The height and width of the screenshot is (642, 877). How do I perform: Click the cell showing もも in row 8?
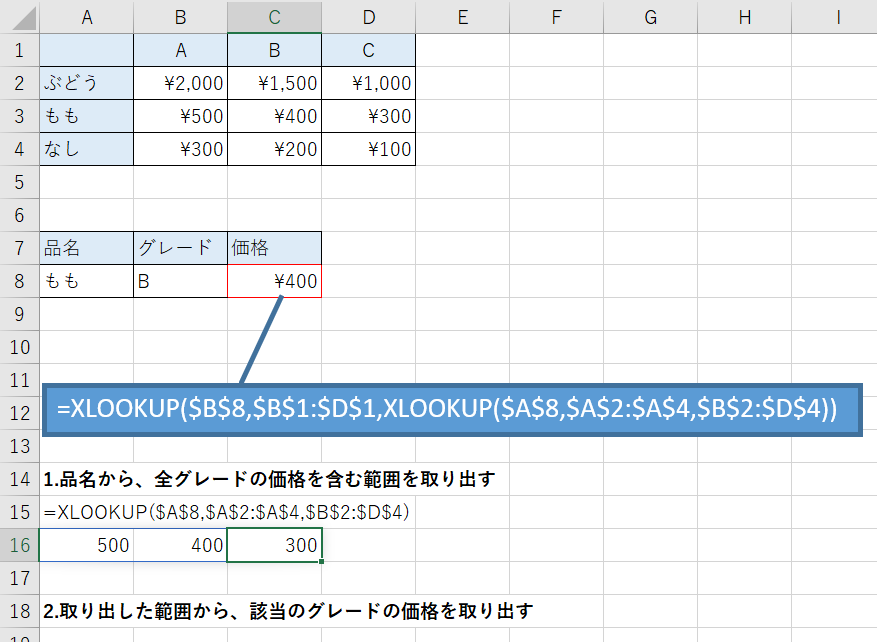pos(85,281)
